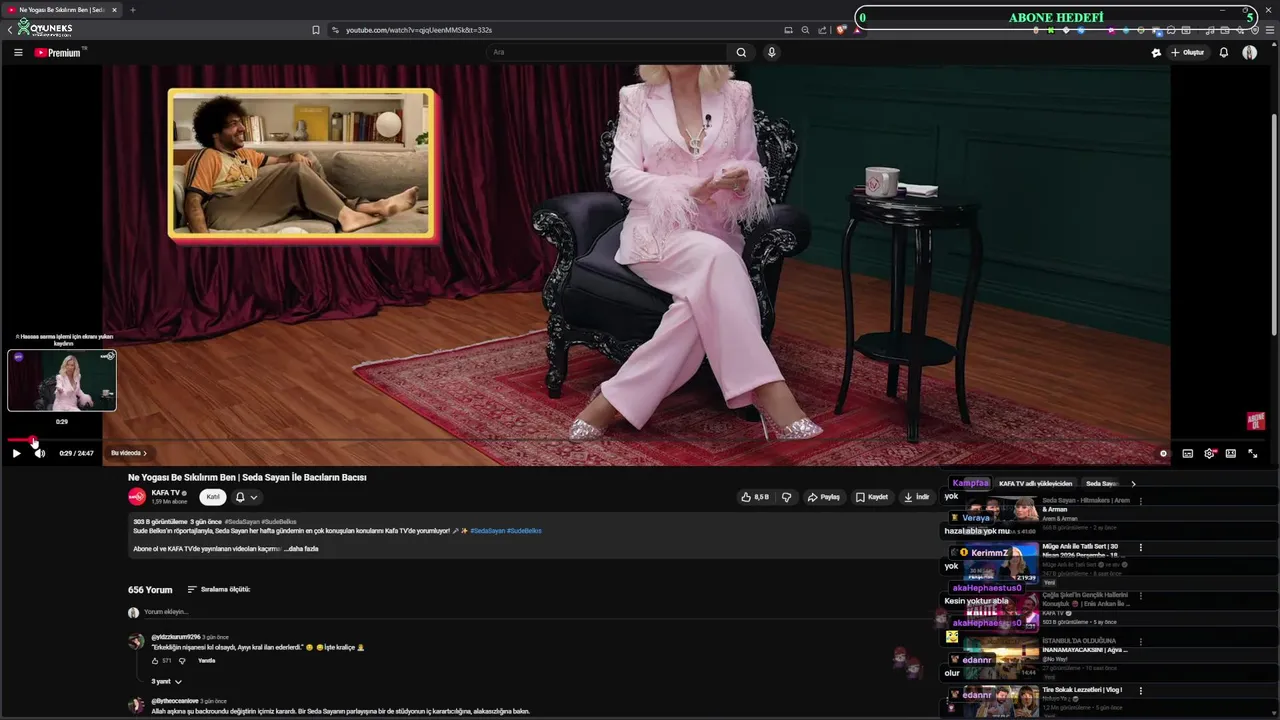This screenshot has width=1280, height=720.
Task: Click the YouTube search magnifier button
Action: 741,53
